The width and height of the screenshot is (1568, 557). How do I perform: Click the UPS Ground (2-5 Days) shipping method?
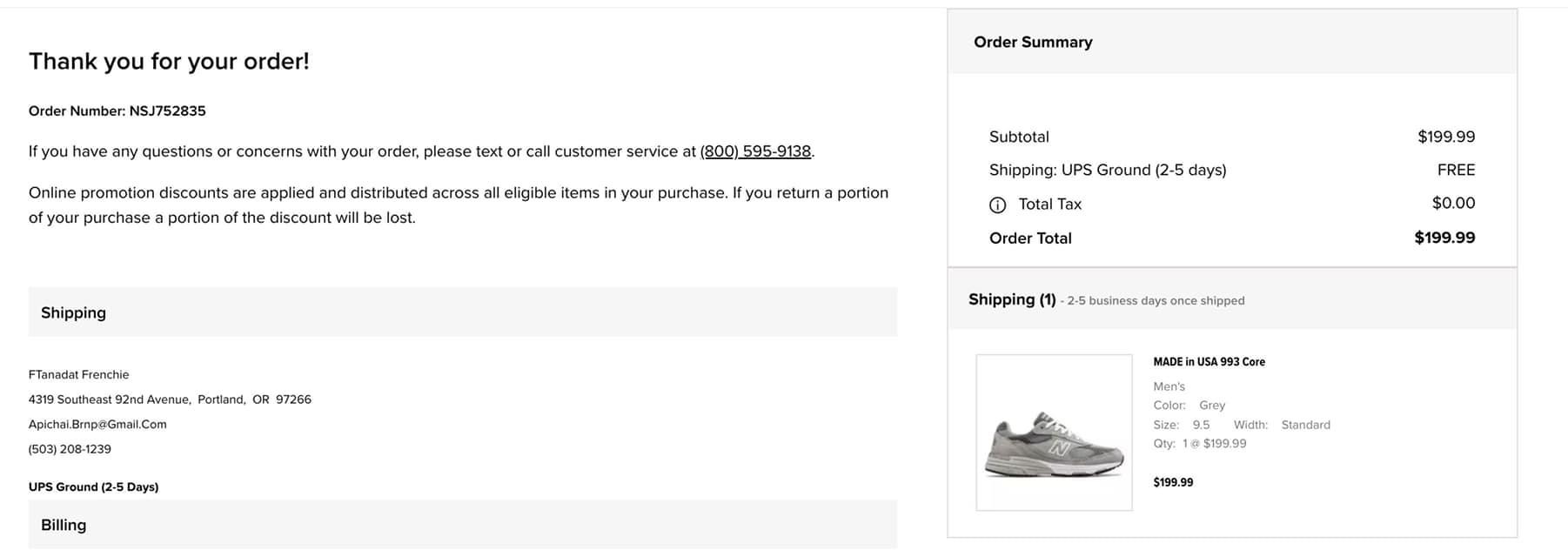click(x=93, y=487)
